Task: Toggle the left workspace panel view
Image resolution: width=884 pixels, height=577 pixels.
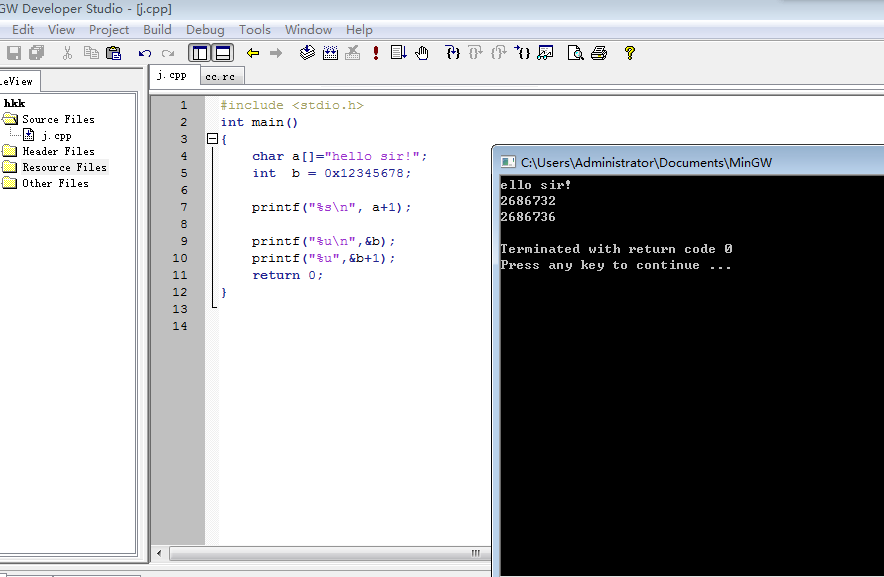Action: tap(200, 53)
